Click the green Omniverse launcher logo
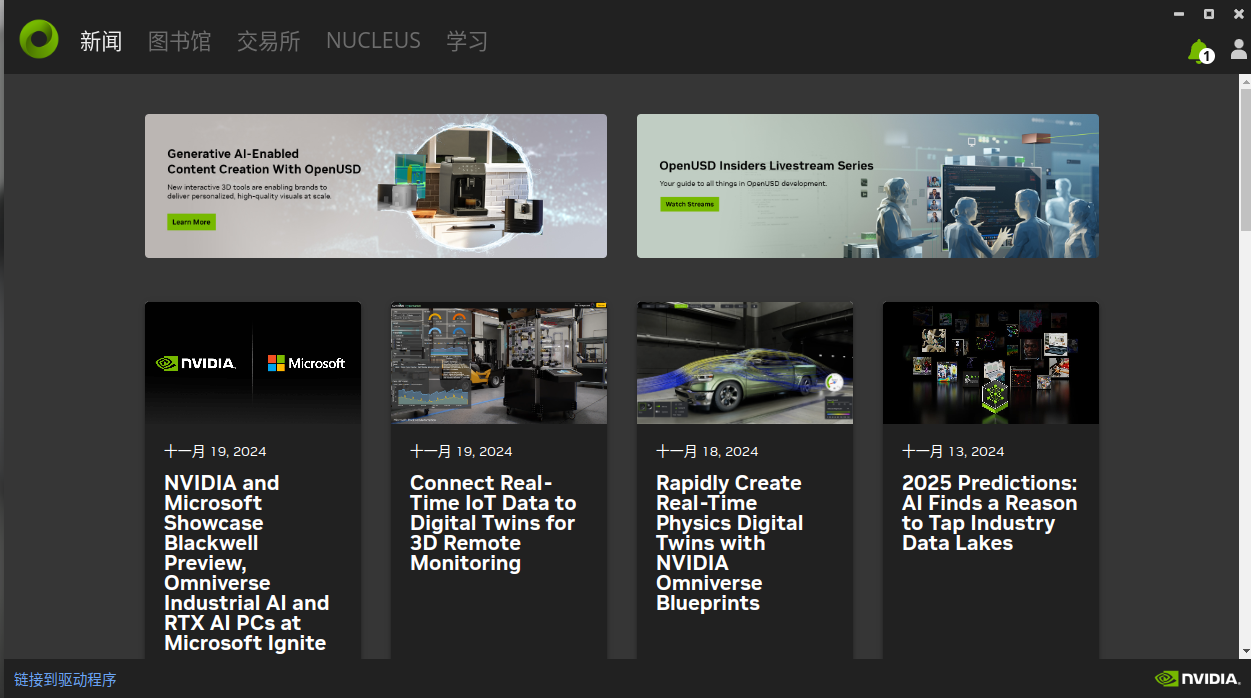The height and width of the screenshot is (698, 1251). pyautogui.click(x=39, y=39)
